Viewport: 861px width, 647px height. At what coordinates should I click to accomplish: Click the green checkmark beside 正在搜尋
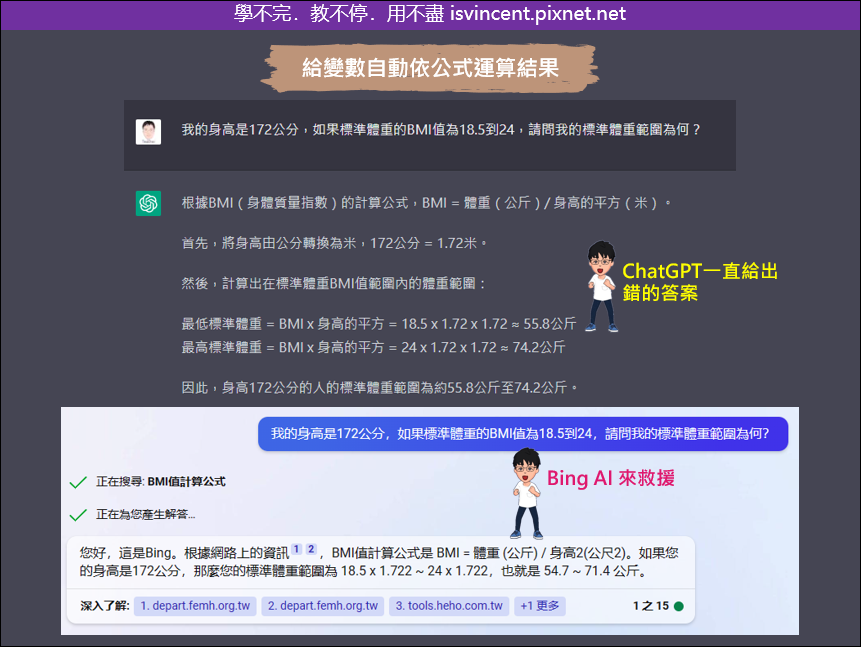click(78, 482)
